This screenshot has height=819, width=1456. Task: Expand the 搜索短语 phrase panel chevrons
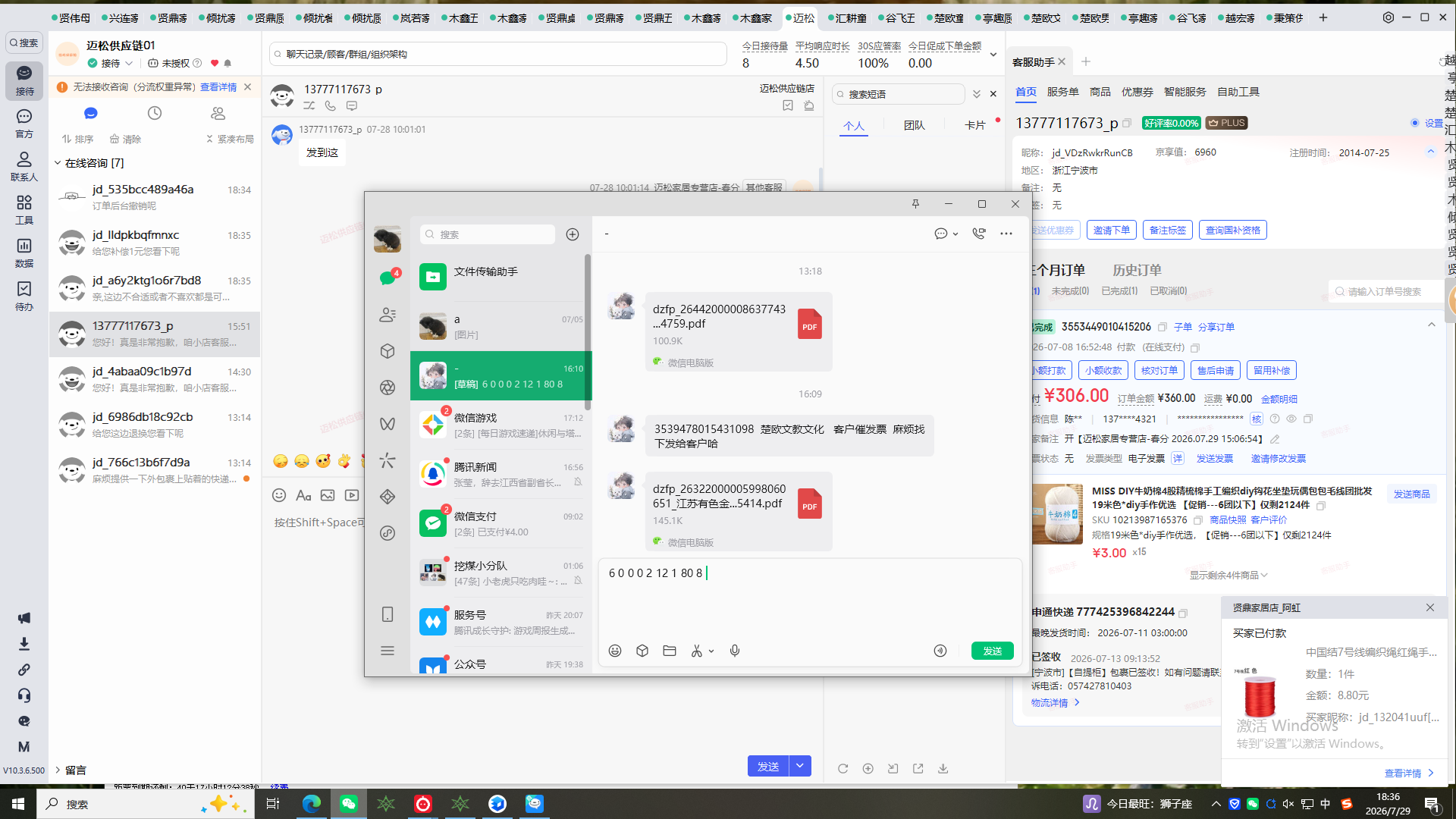977,94
